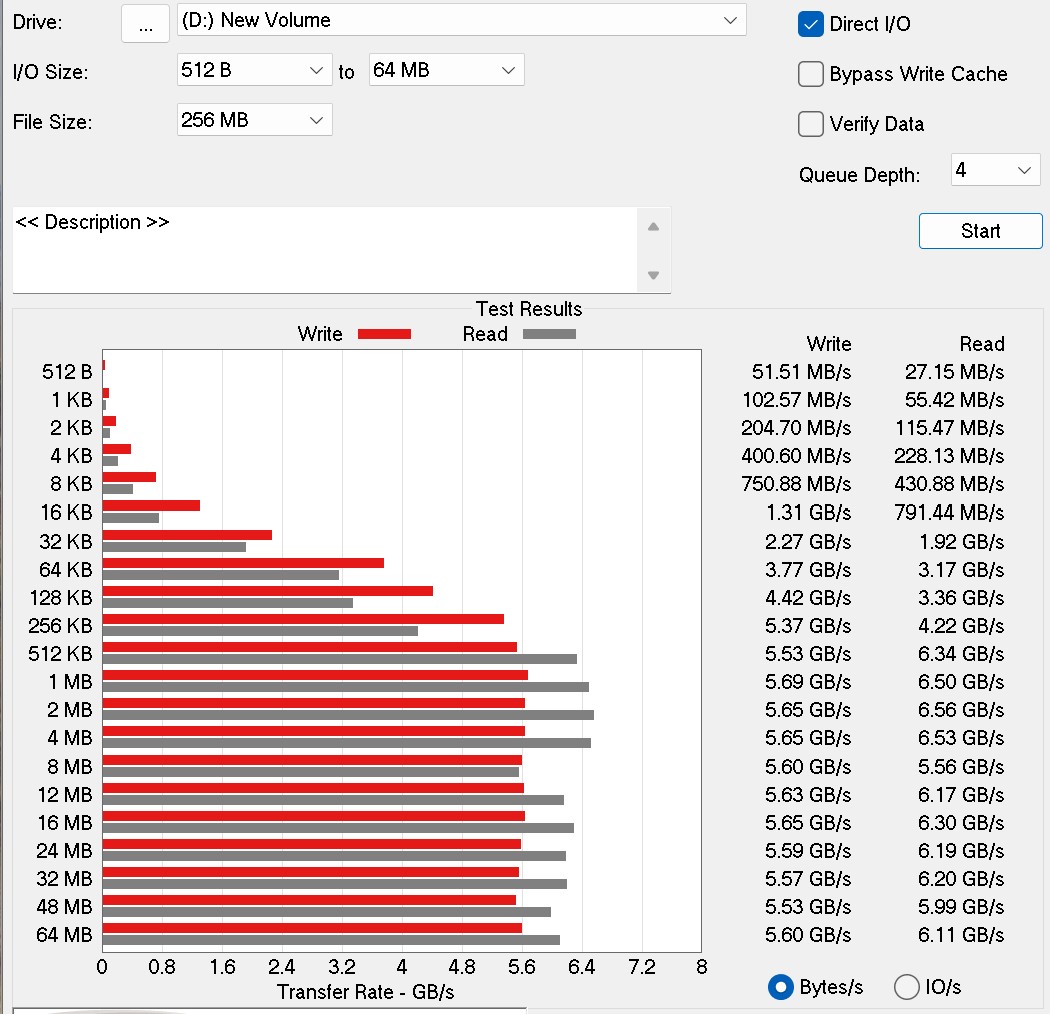1050x1014 pixels.
Task: Switch results to IO/s radio button
Action: [907, 987]
